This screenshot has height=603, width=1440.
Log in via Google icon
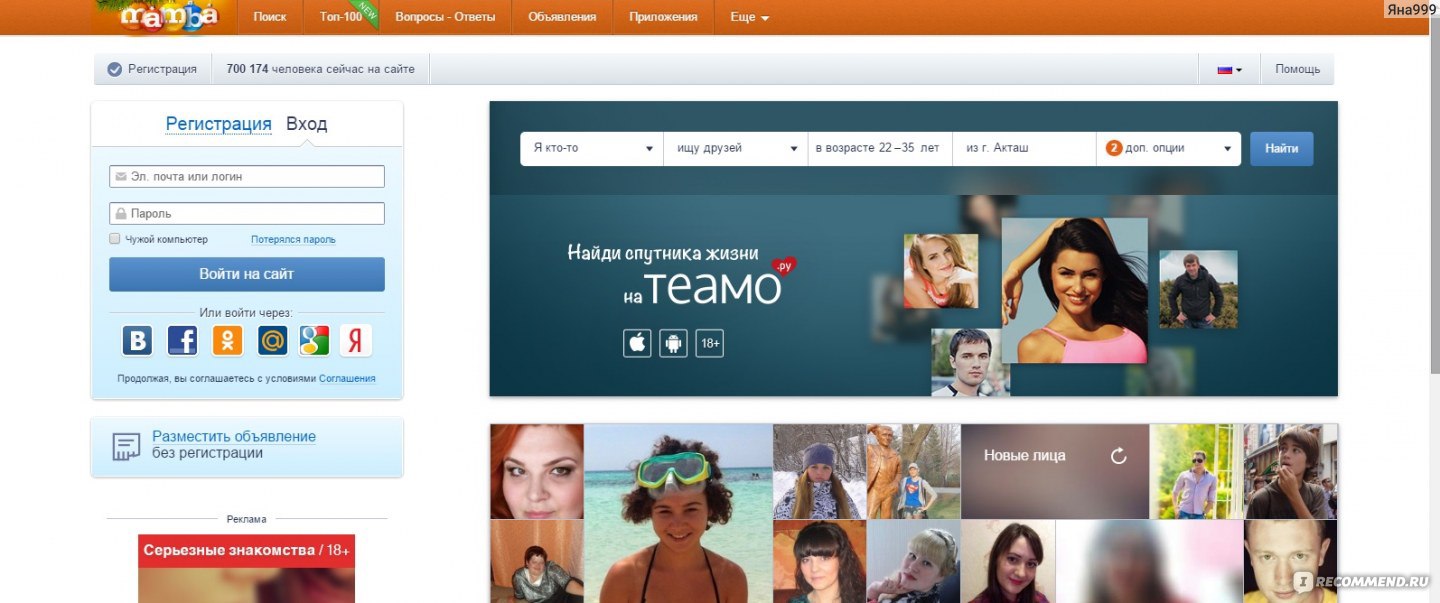tap(314, 341)
